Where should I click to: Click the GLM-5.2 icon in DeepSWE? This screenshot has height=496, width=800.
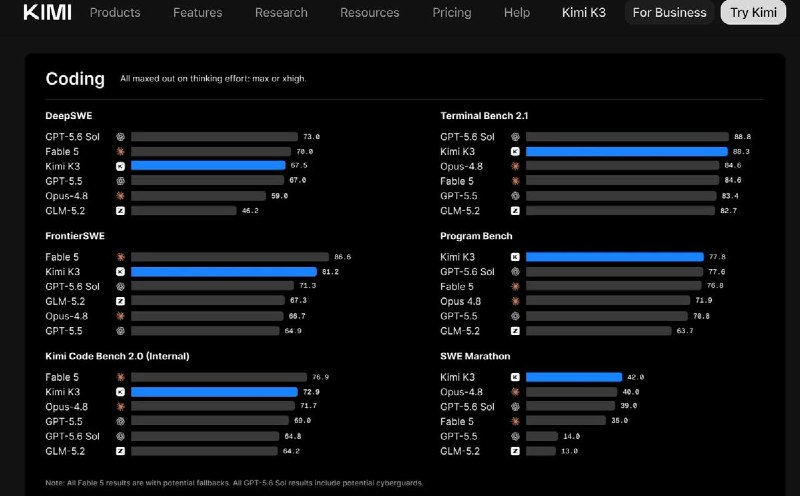click(x=120, y=211)
